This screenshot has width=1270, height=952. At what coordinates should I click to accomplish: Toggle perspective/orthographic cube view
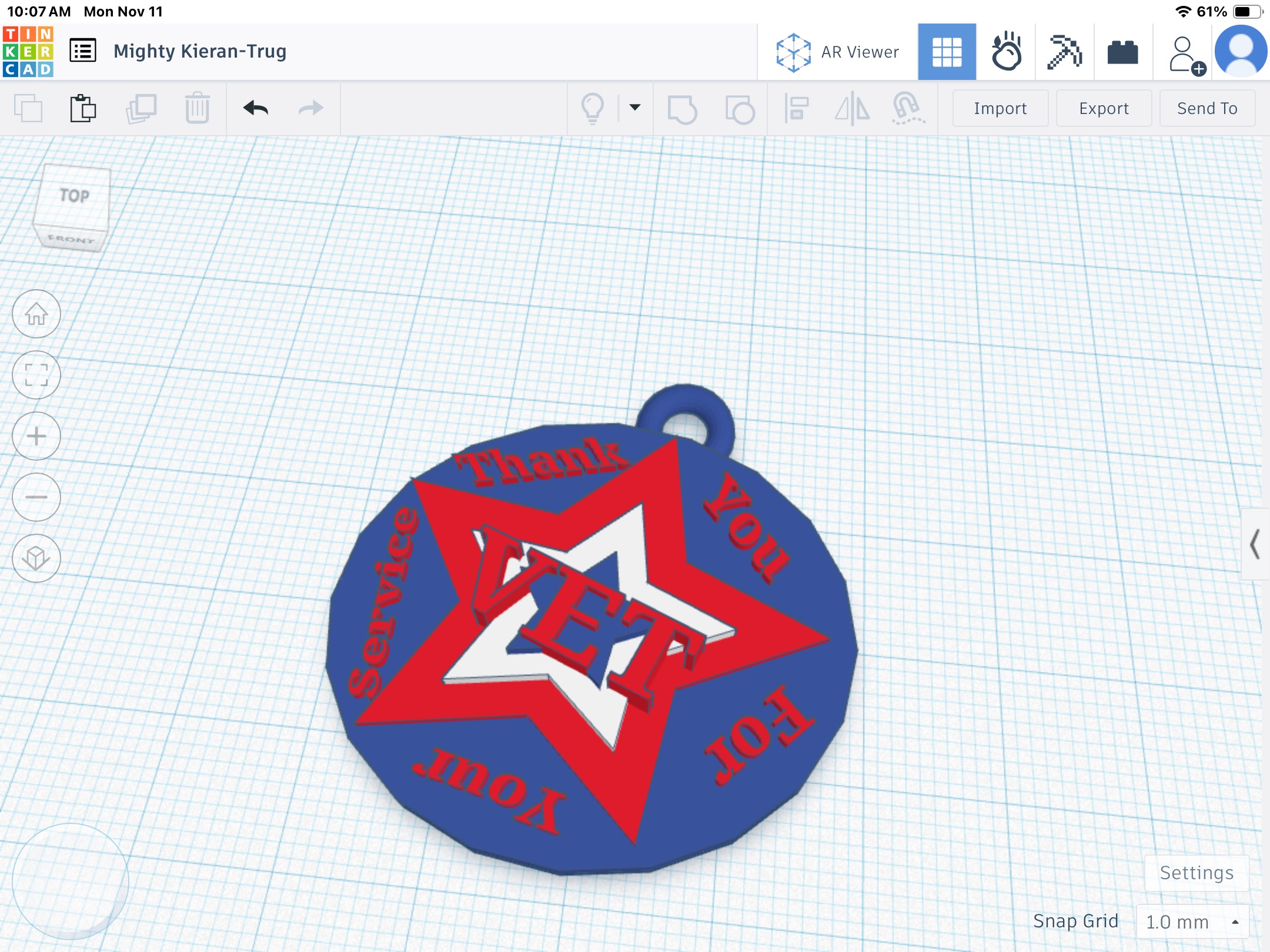click(36, 558)
